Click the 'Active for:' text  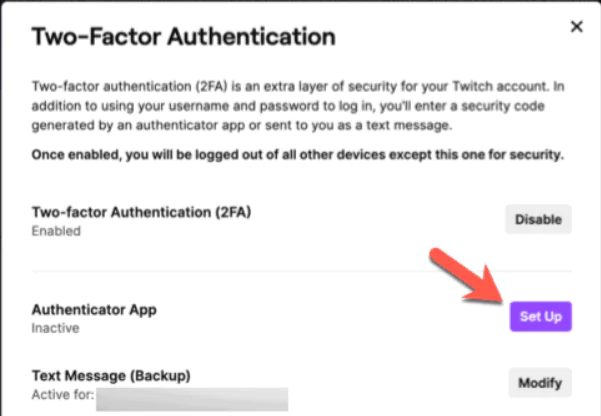[61, 394]
